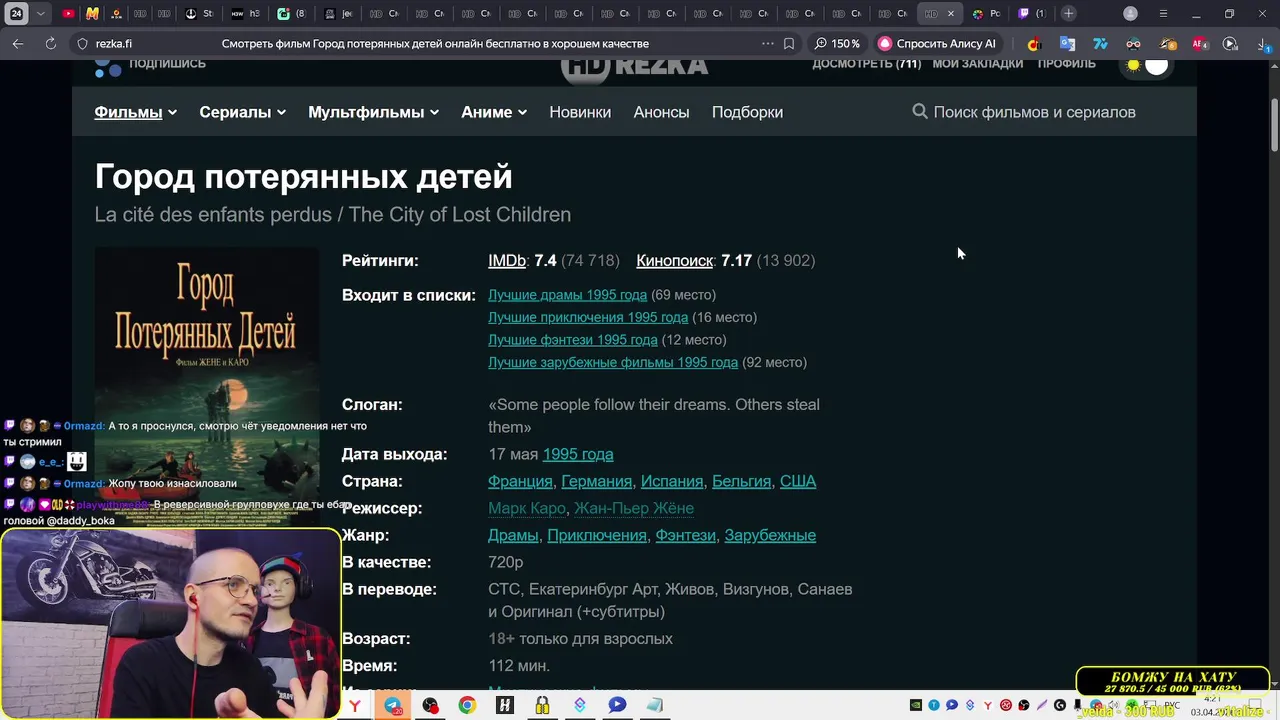
Task: Open the spy glasses extension icon
Action: (x=1133, y=44)
